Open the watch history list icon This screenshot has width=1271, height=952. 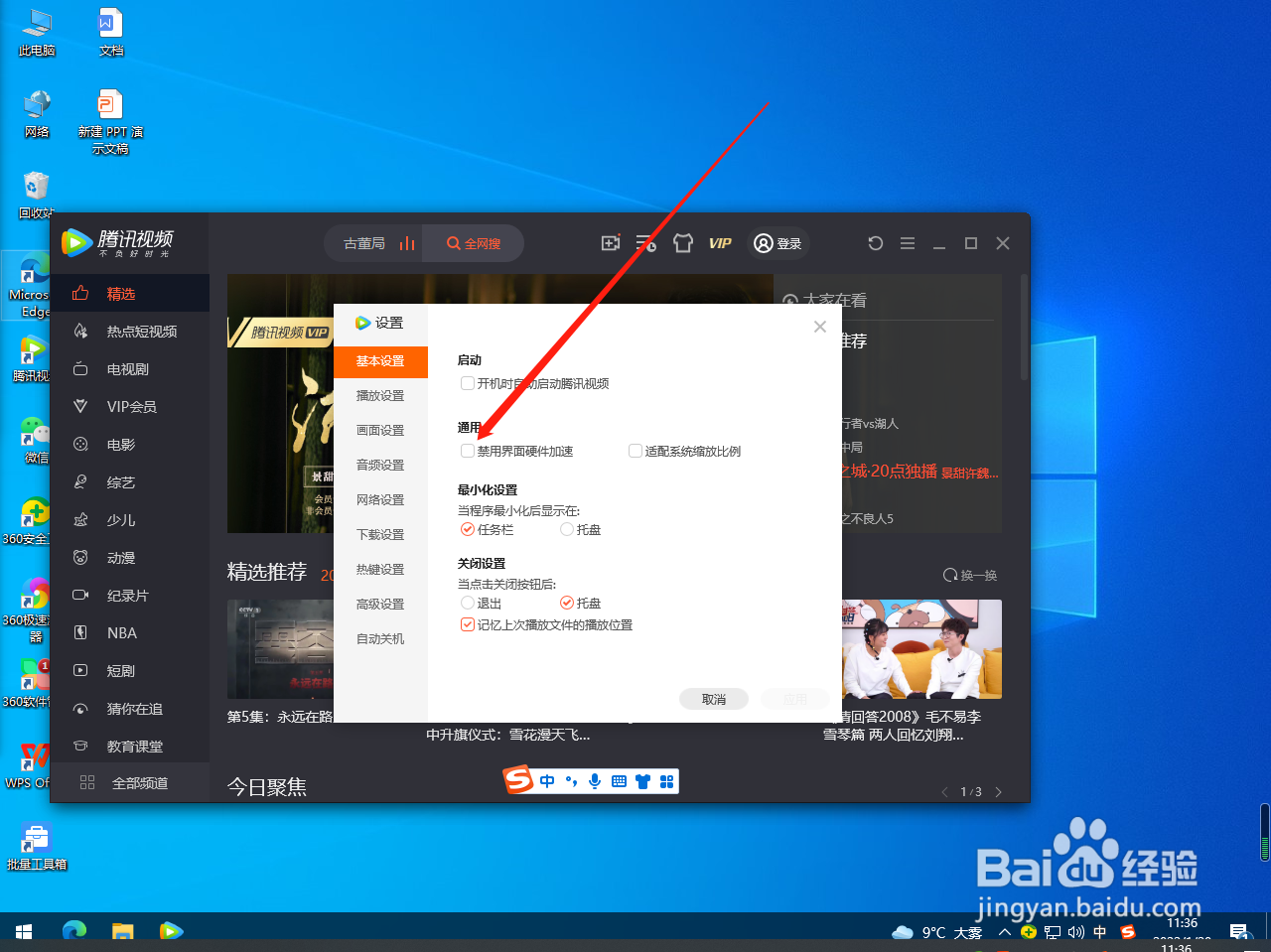646,243
